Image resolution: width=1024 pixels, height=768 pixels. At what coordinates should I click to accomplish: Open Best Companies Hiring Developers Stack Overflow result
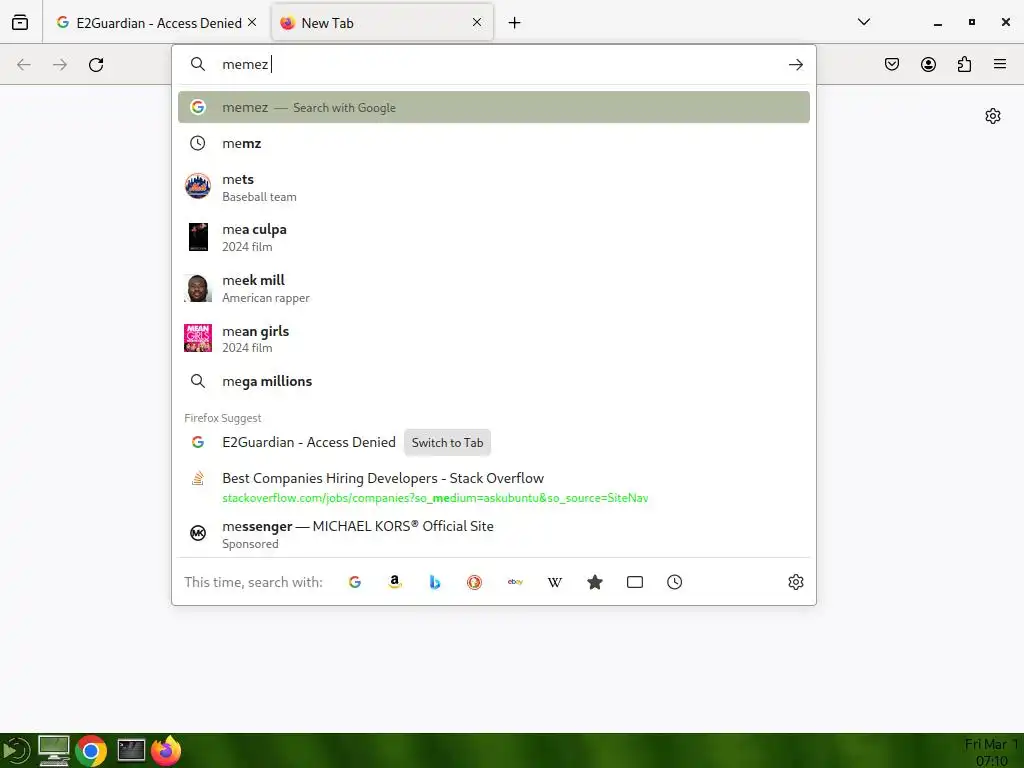point(494,487)
